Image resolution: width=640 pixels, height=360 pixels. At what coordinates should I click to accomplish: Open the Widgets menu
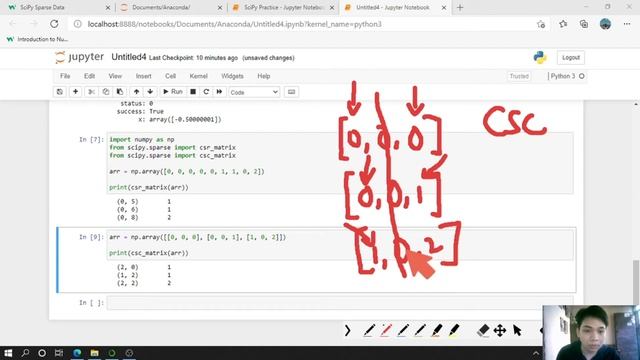(232, 76)
